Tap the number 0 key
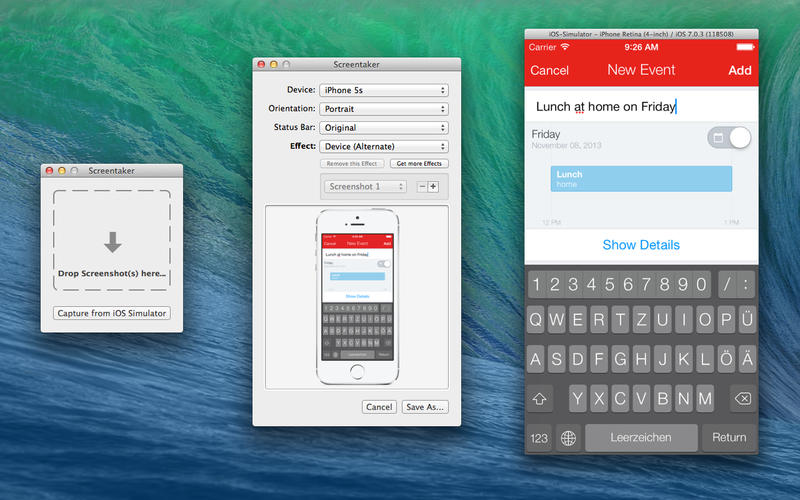This screenshot has width=800, height=500. coord(702,284)
